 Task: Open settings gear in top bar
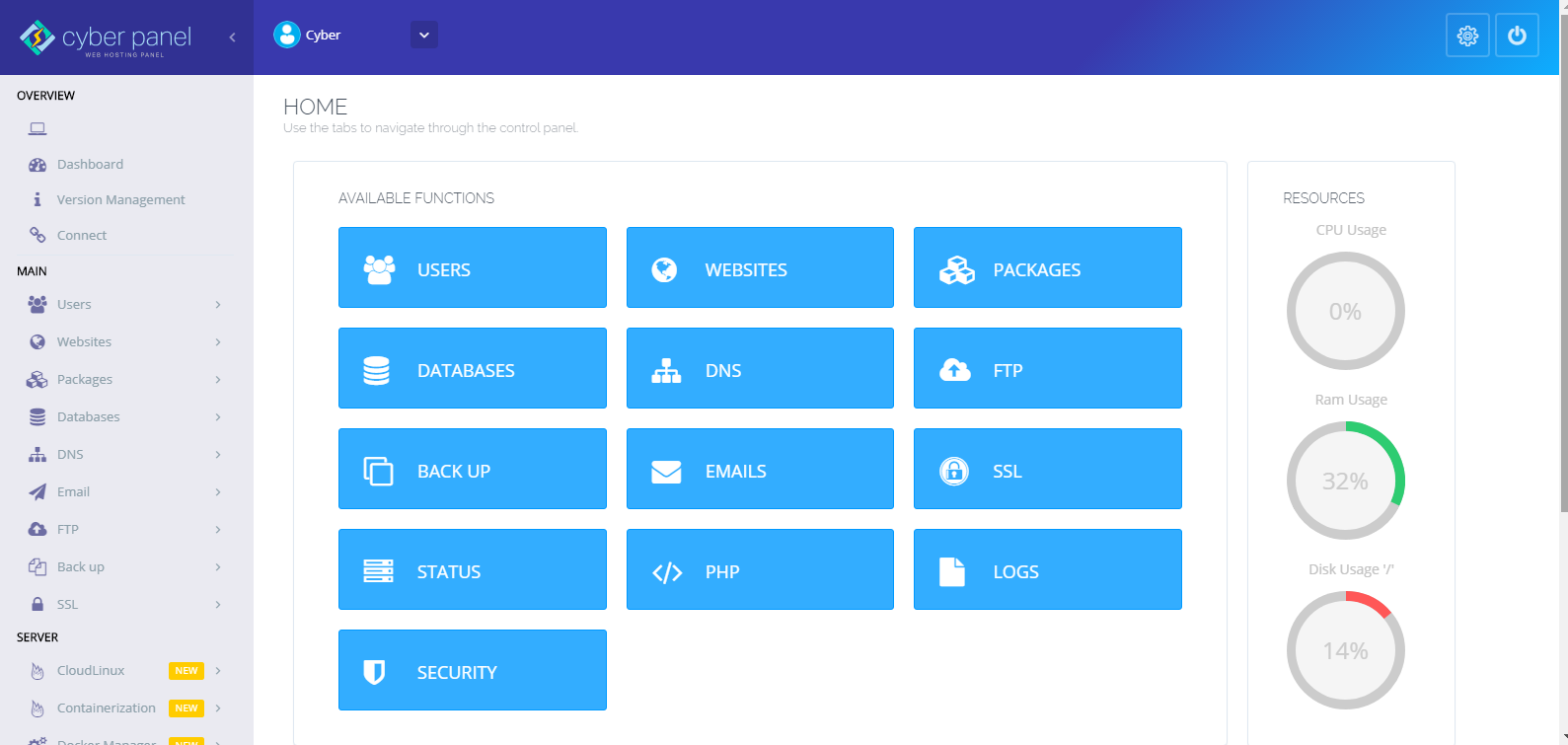1467,36
